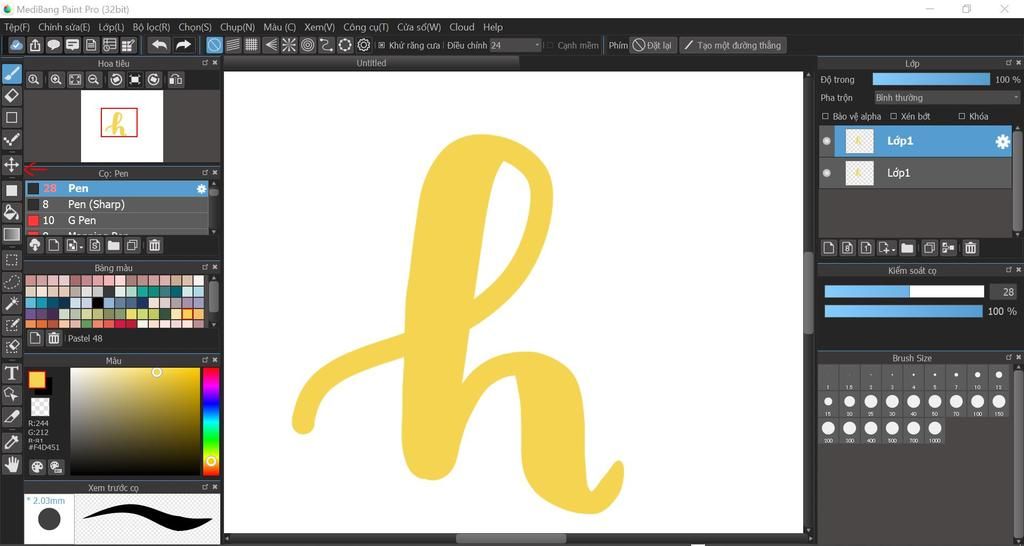Hide the bottom Lớp1 layer via its visibility dot

[x=827, y=173]
